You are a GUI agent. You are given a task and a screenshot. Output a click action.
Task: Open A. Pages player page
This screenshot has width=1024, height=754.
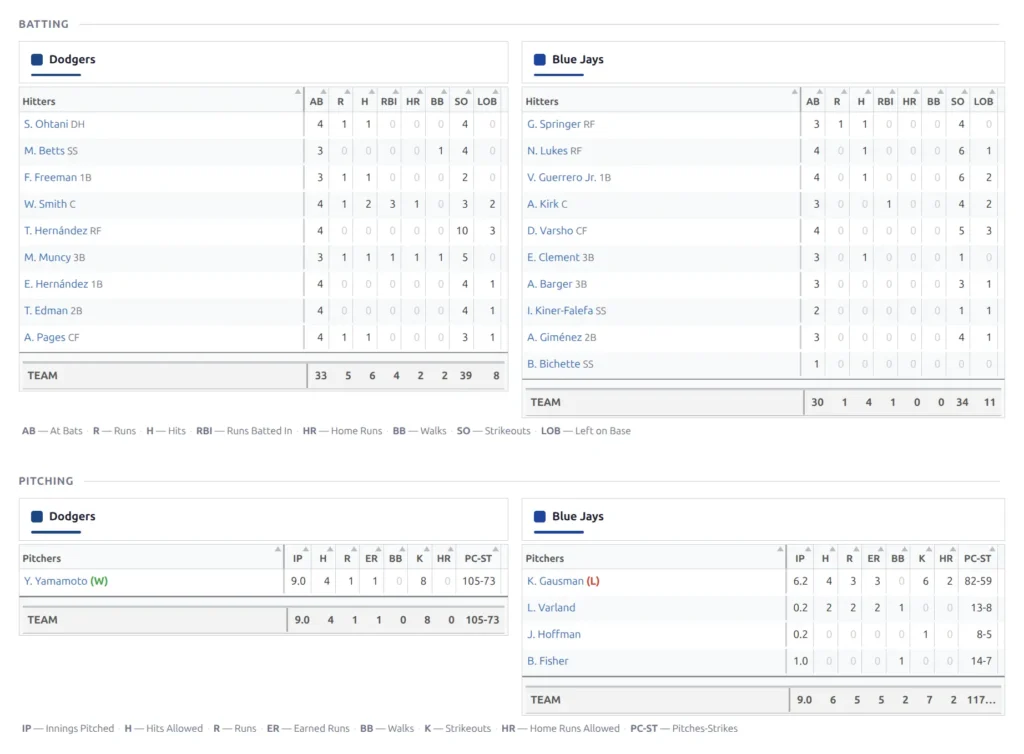(x=44, y=338)
